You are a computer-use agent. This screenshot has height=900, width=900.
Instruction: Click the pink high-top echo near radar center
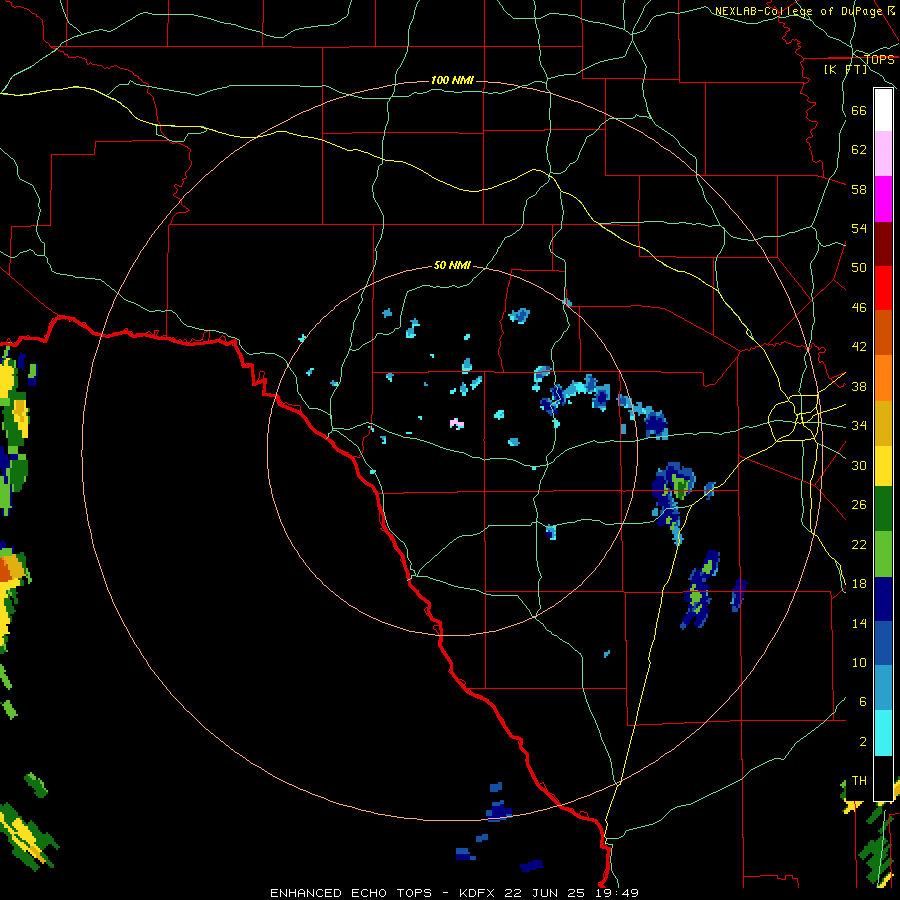[456, 424]
